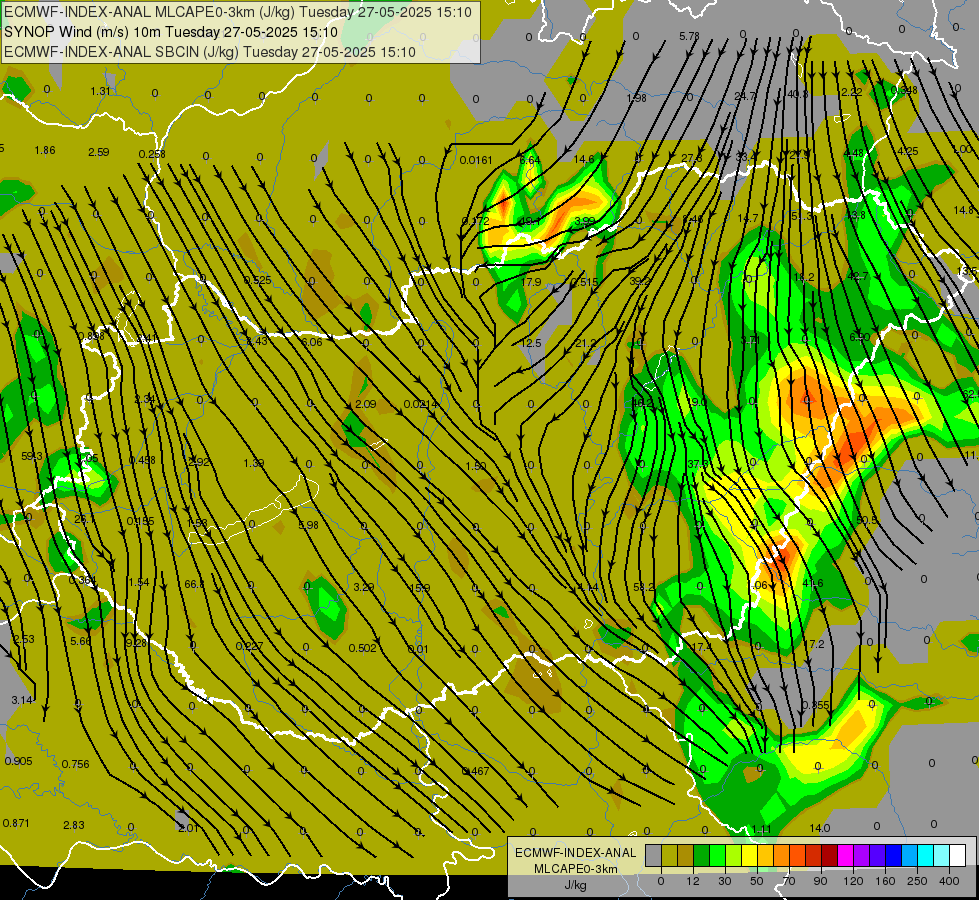Image resolution: width=979 pixels, height=900 pixels.
Task: Click the map value '2.83'
Action: click(x=74, y=825)
